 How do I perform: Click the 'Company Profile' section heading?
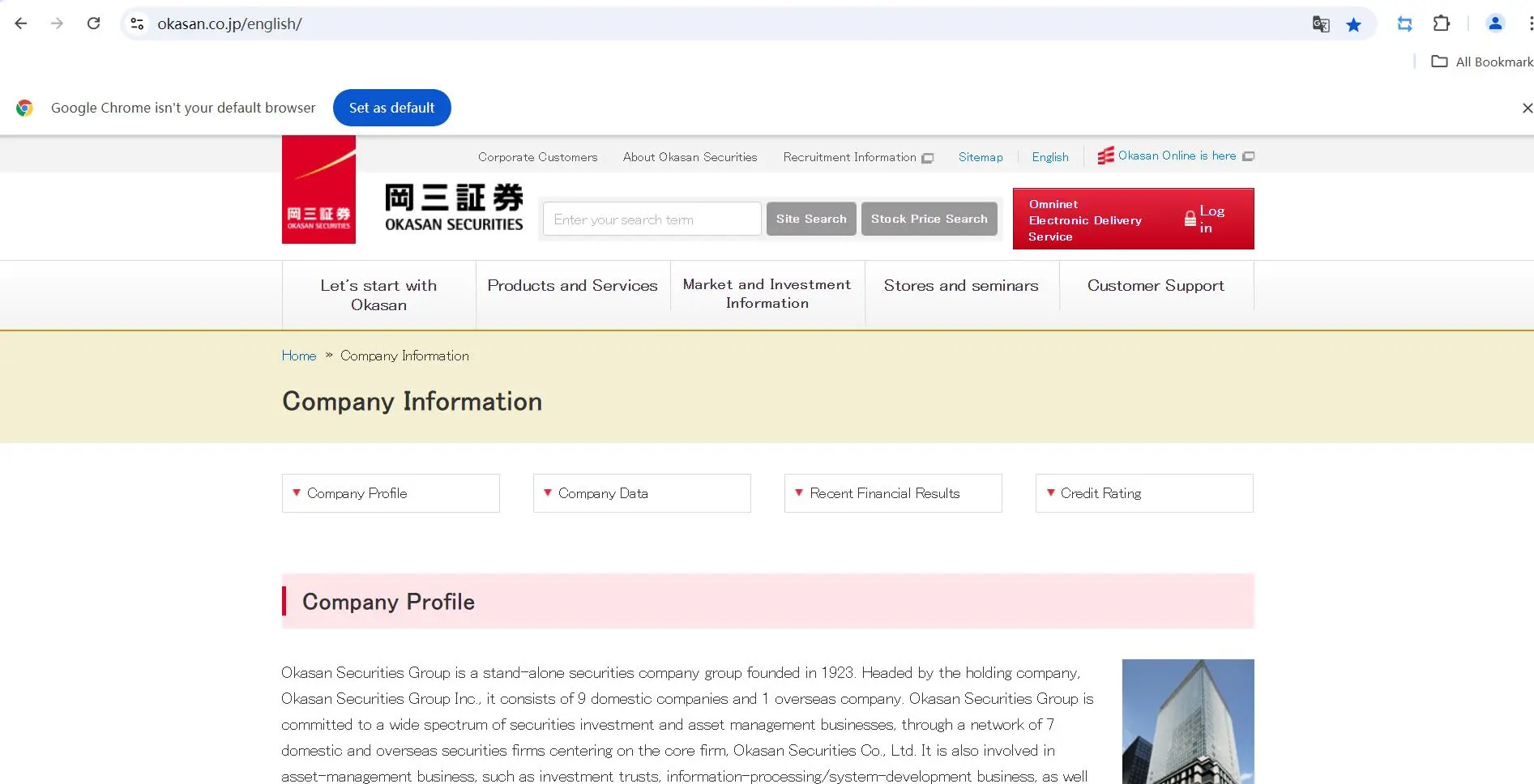(x=388, y=602)
